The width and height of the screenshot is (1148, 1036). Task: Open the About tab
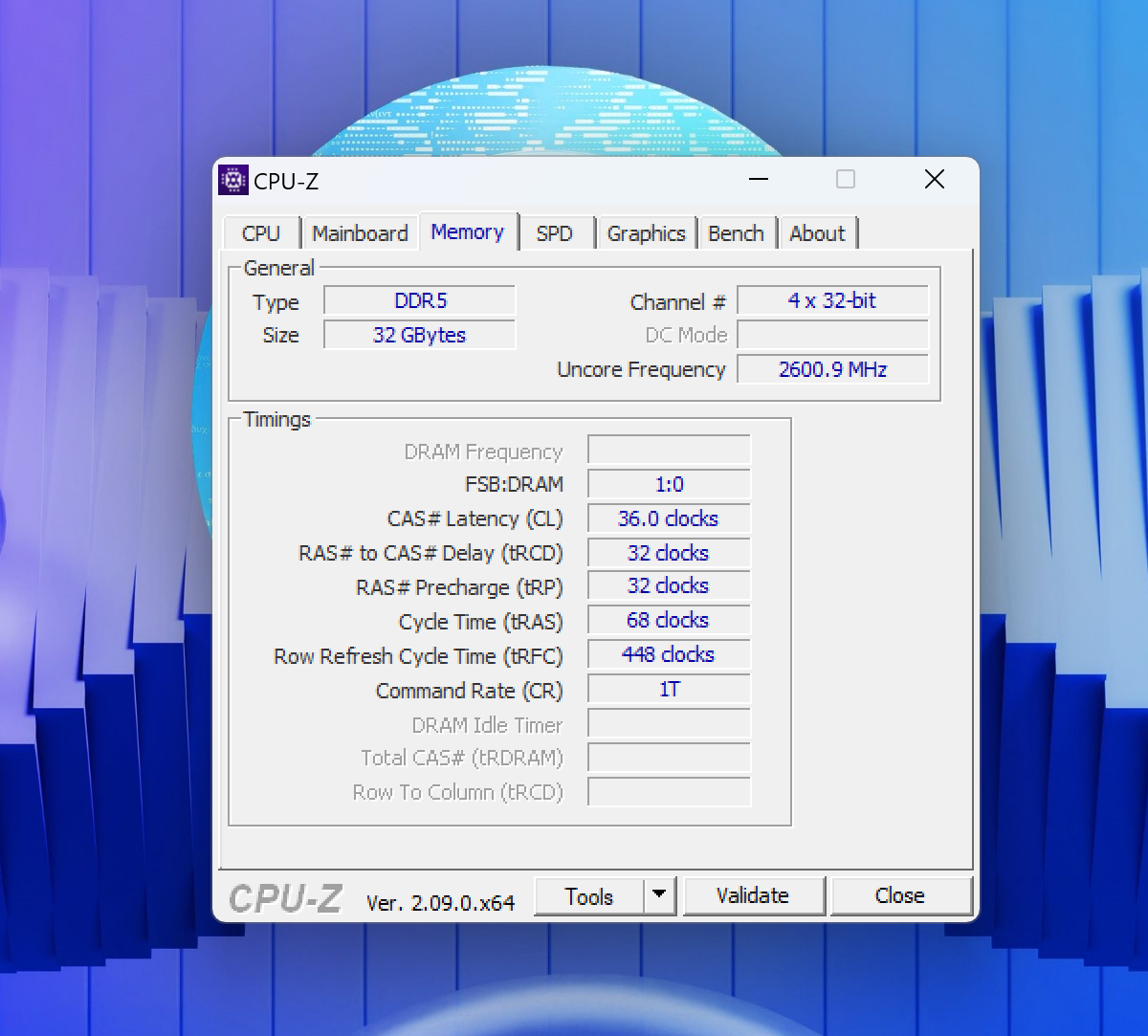pyautogui.click(x=818, y=233)
